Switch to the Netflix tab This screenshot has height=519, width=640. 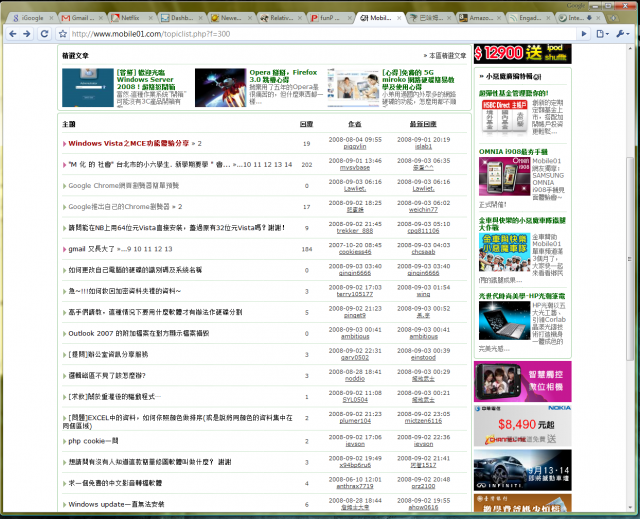point(129,18)
